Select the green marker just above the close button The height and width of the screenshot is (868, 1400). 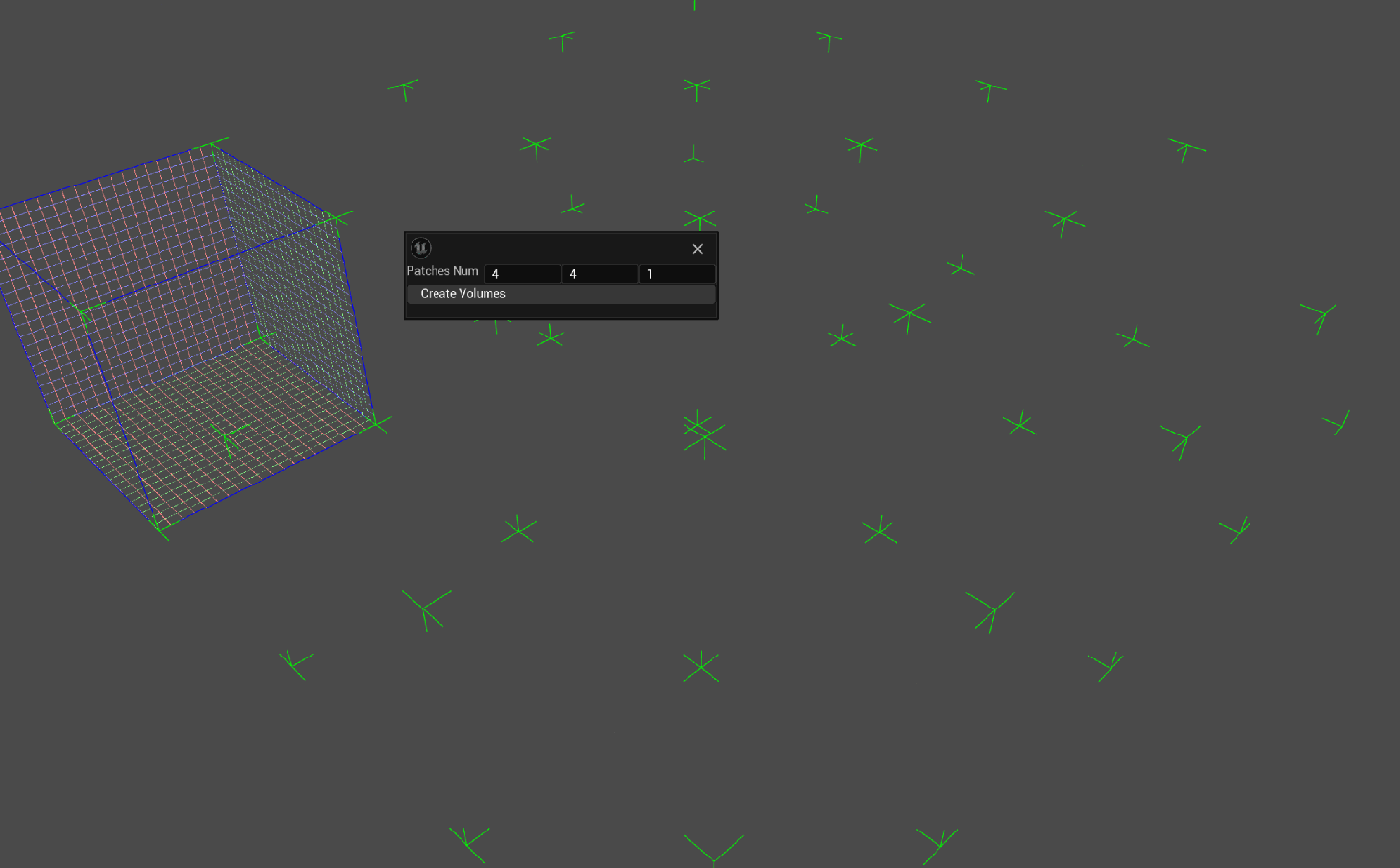[x=699, y=219]
